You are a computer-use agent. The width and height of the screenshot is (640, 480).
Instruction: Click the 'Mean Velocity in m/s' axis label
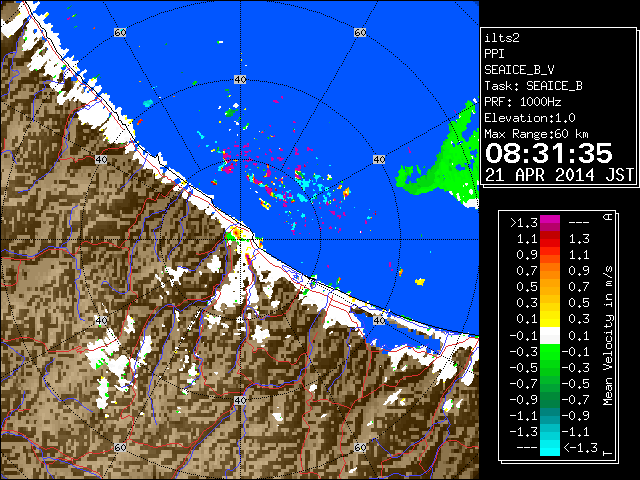608,336
